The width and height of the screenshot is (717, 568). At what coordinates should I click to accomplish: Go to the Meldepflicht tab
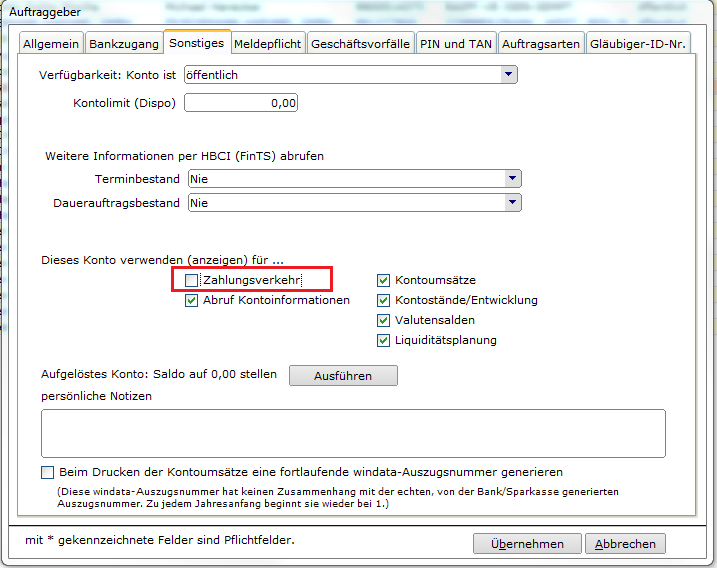click(x=268, y=44)
